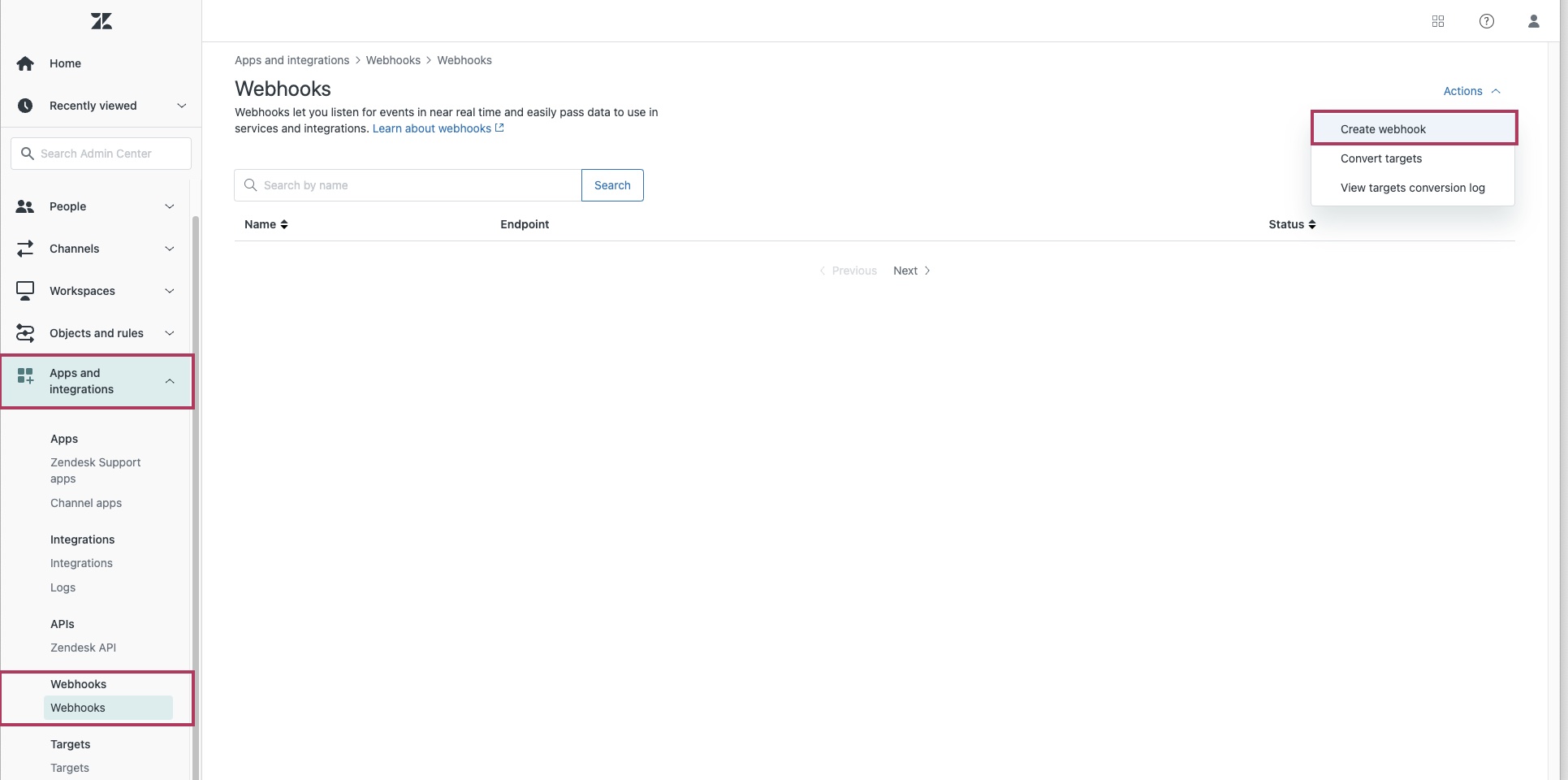The width and height of the screenshot is (1568, 780).
Task: Expand the Channels section chevron
Action: click(170, 249)
